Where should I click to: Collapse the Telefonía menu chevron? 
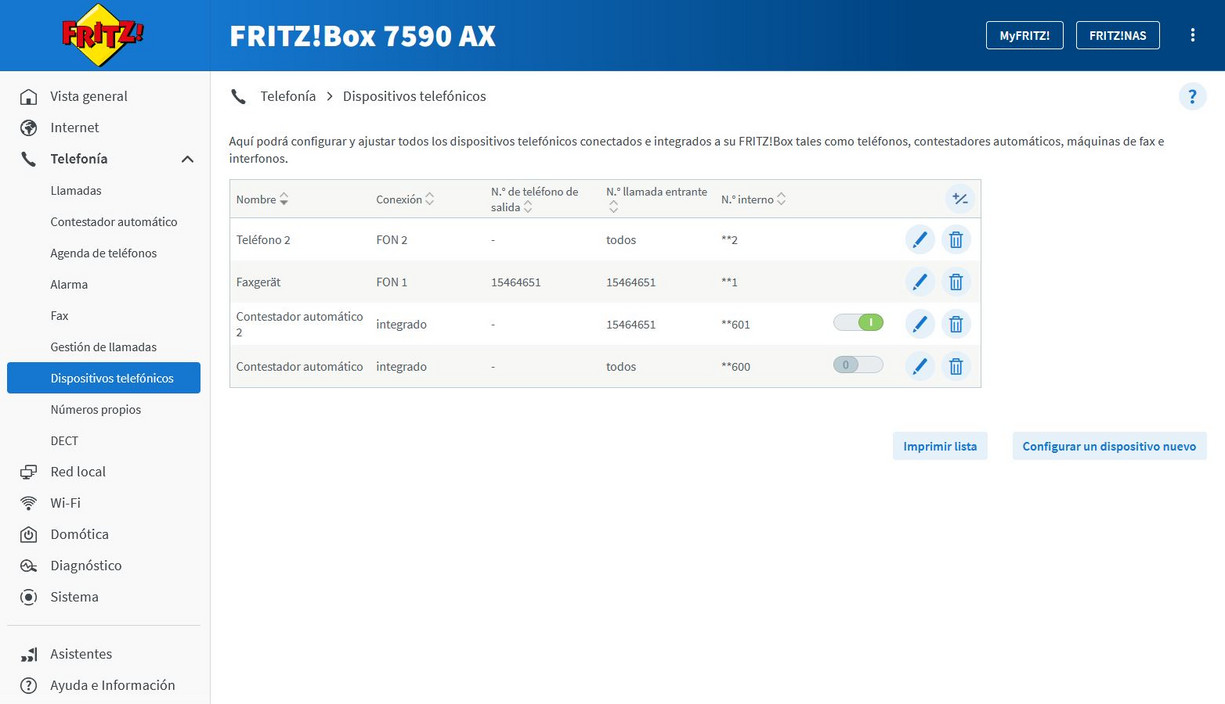tap(187, 159)
